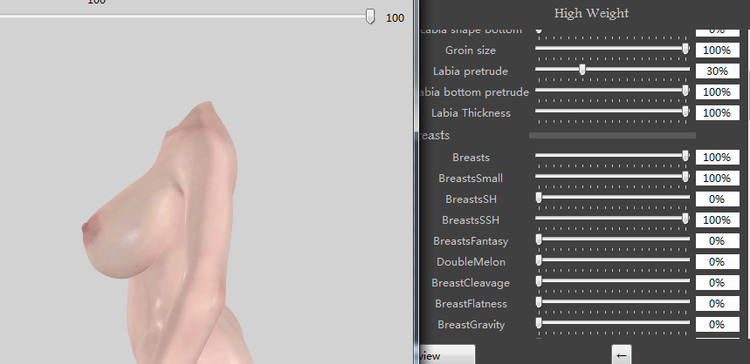Click the DoubleMelon label
This screenshot has width=750, height=364.
471,262
